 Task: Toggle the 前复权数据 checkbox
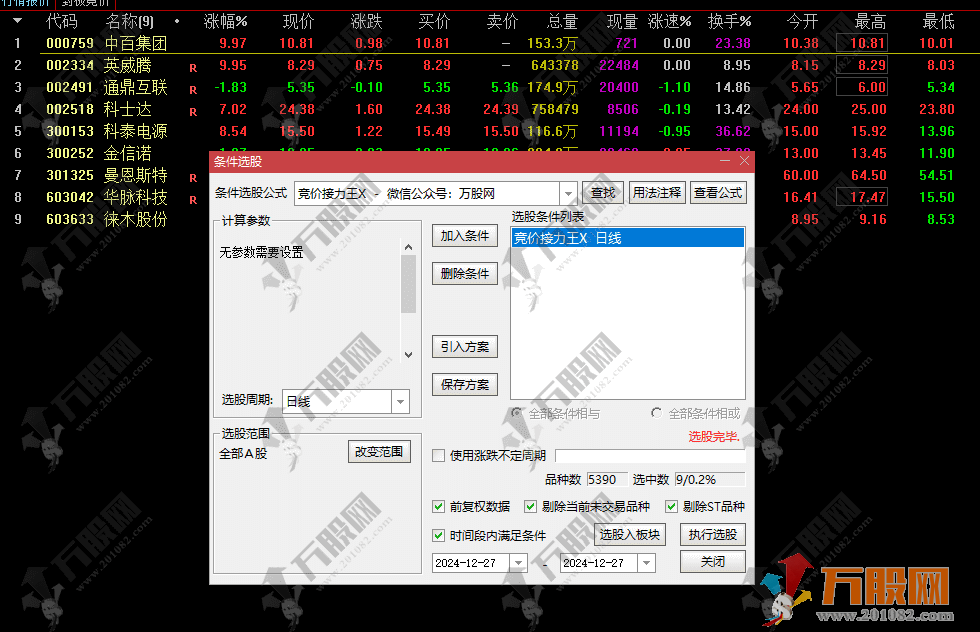coord(439,506)
